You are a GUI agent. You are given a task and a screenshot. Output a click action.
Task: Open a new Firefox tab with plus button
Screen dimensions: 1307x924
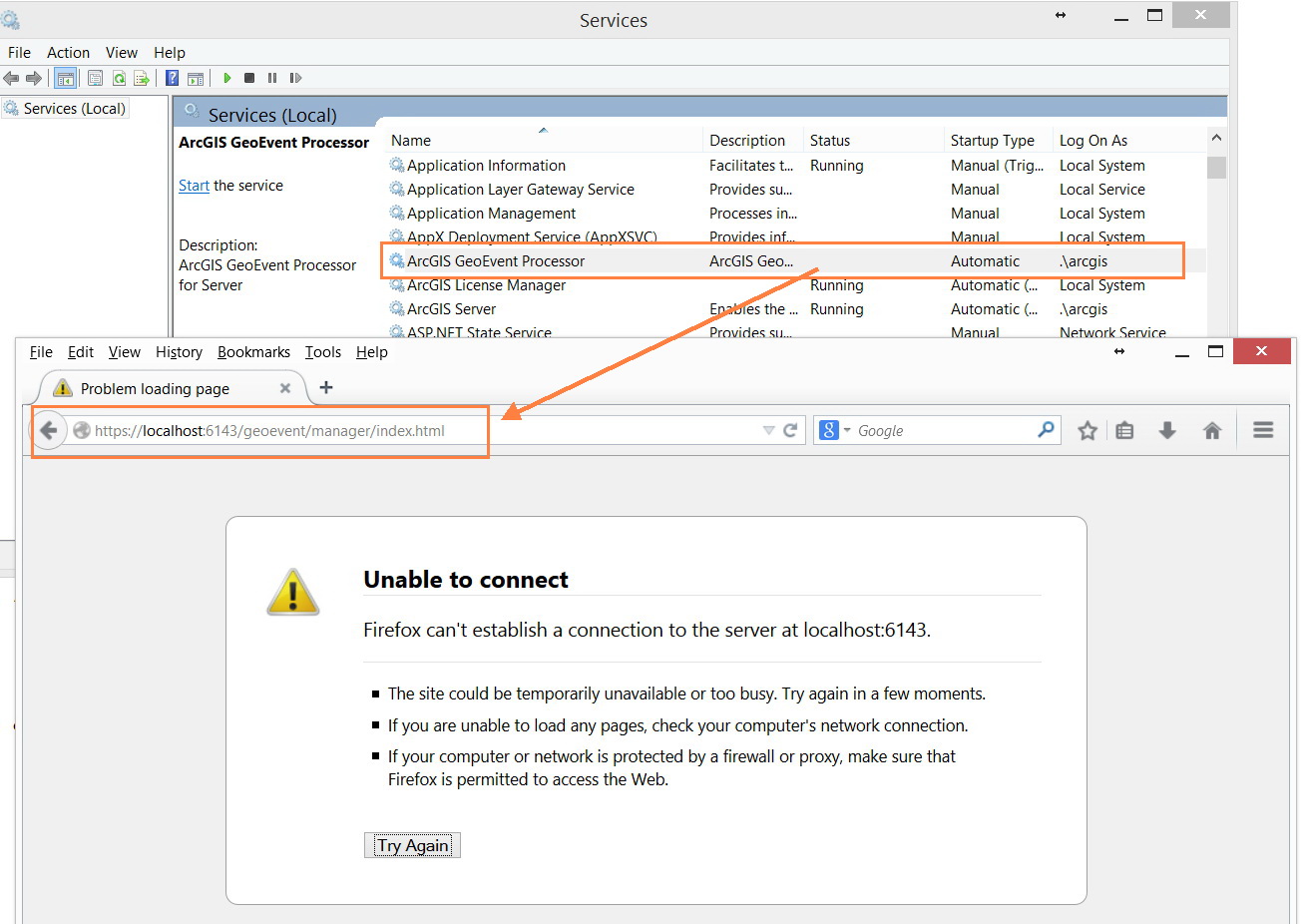326,387
